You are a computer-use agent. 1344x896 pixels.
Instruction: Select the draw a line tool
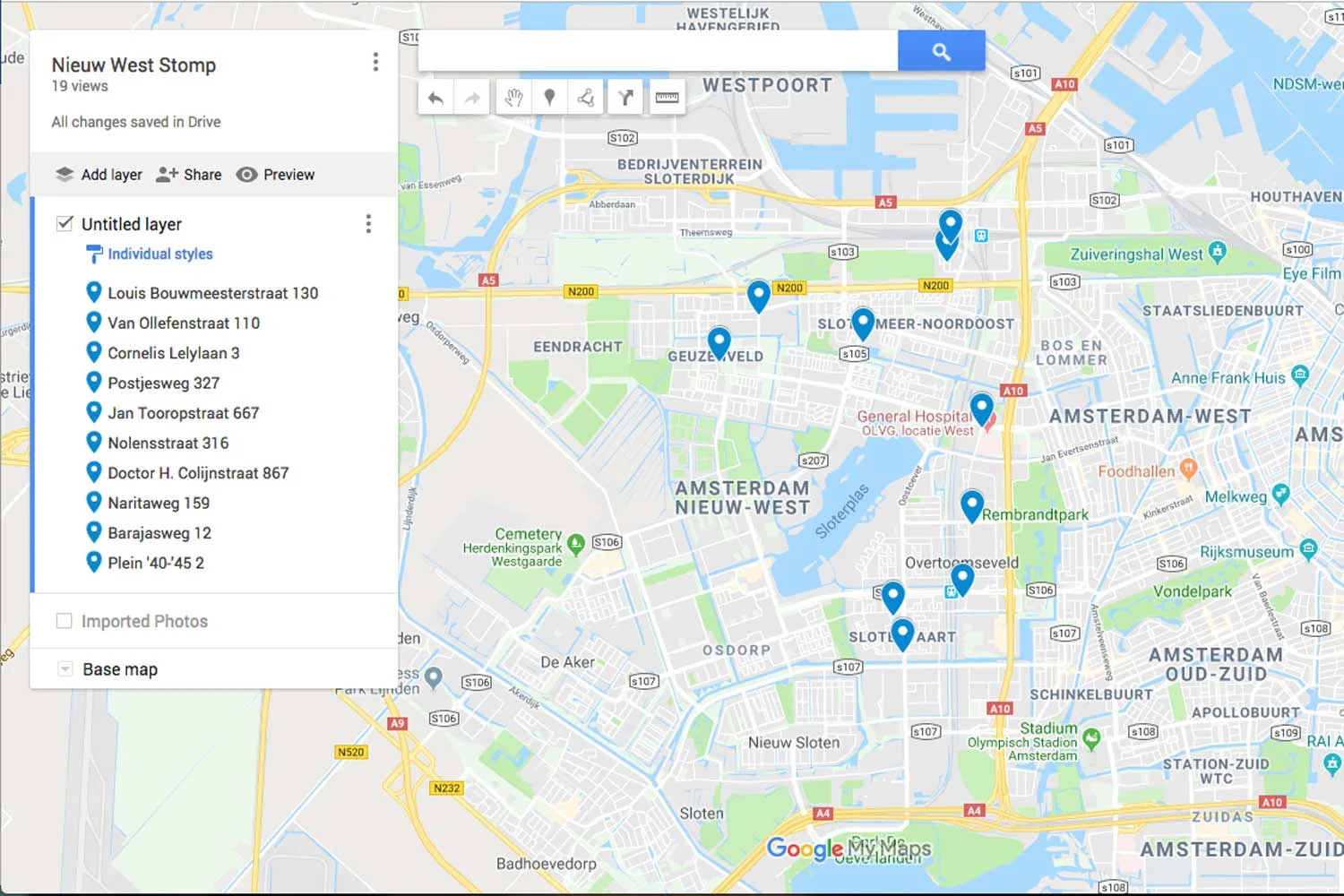pos(586,98)
